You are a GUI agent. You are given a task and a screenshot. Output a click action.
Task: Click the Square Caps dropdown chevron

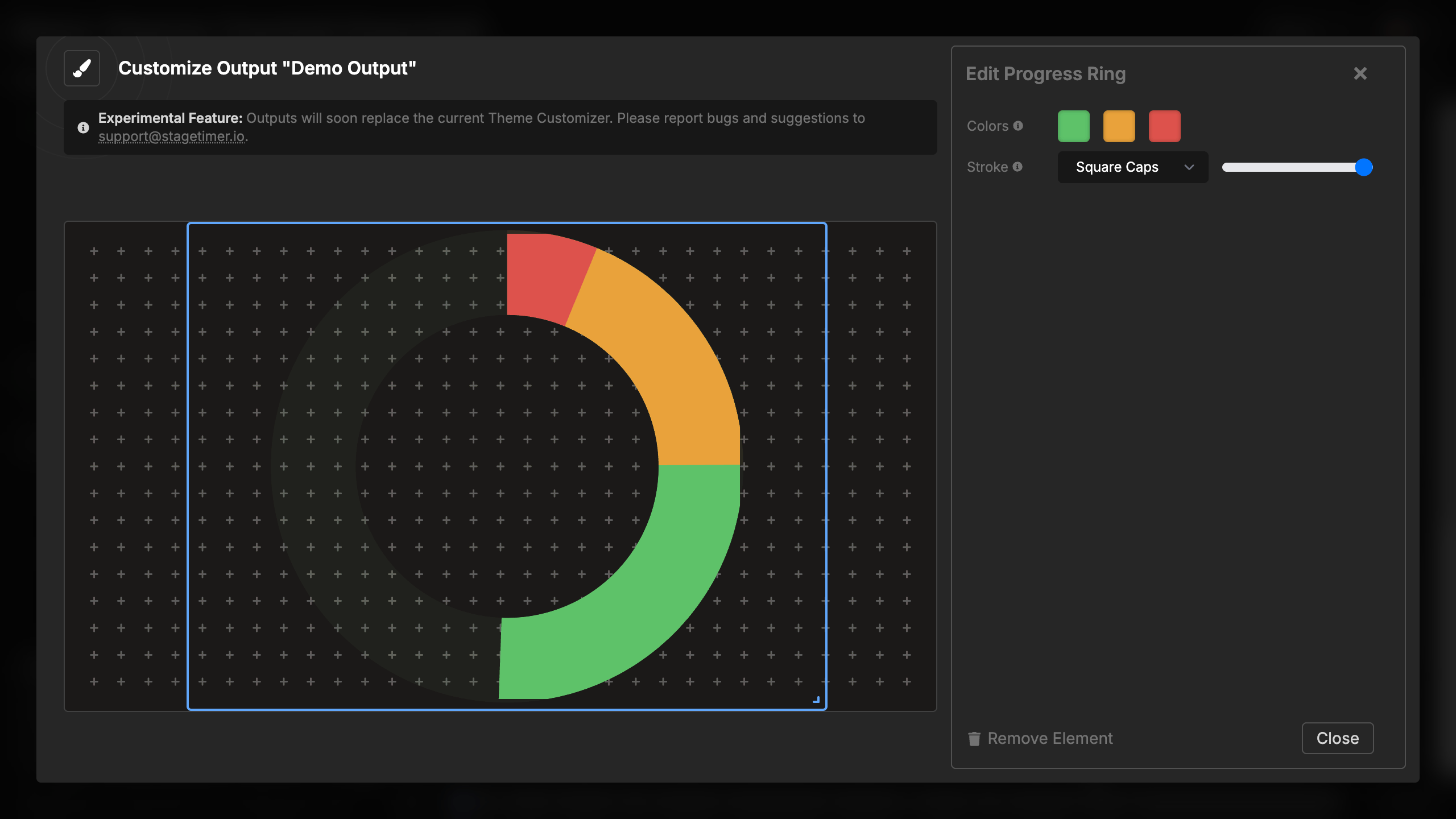coord(1189,167)
